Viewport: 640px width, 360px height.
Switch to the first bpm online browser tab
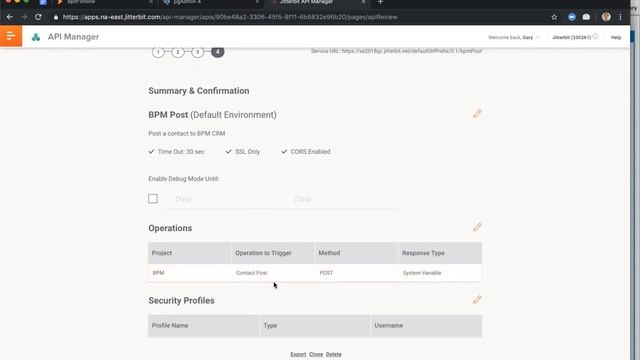point(104,2)
